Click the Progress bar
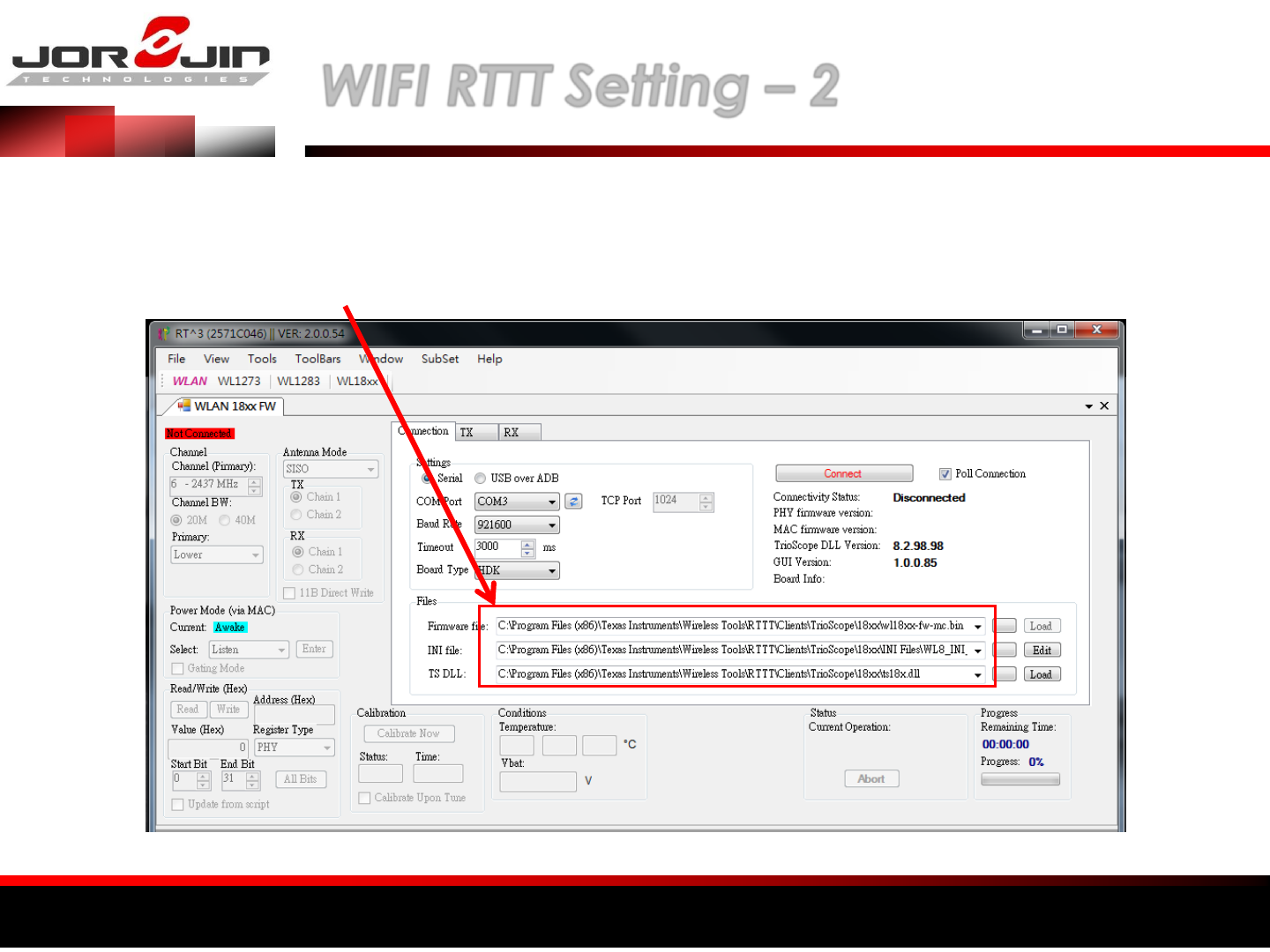This screenshot has height=952, width=1270. (x=1020, y=779)
